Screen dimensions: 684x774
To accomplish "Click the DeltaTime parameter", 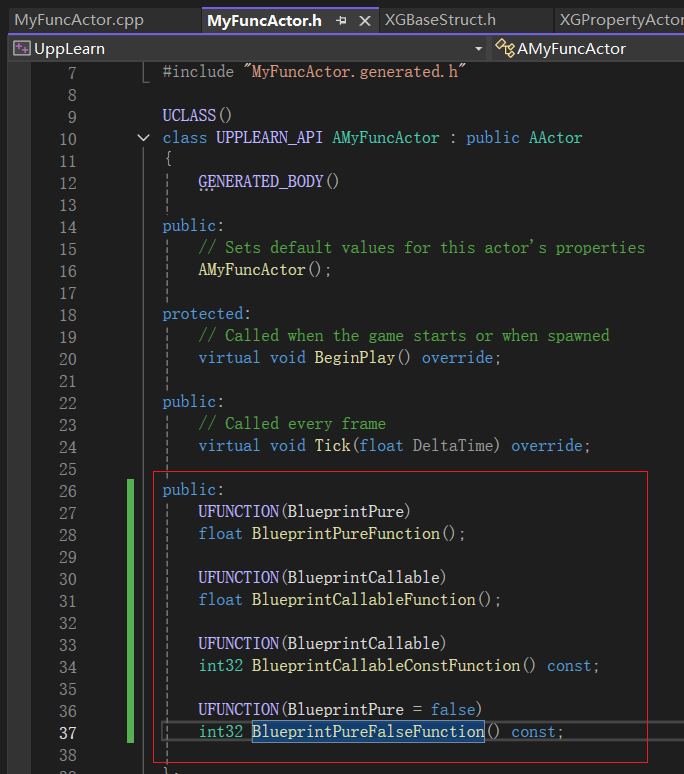I will [x=453, y=446].
